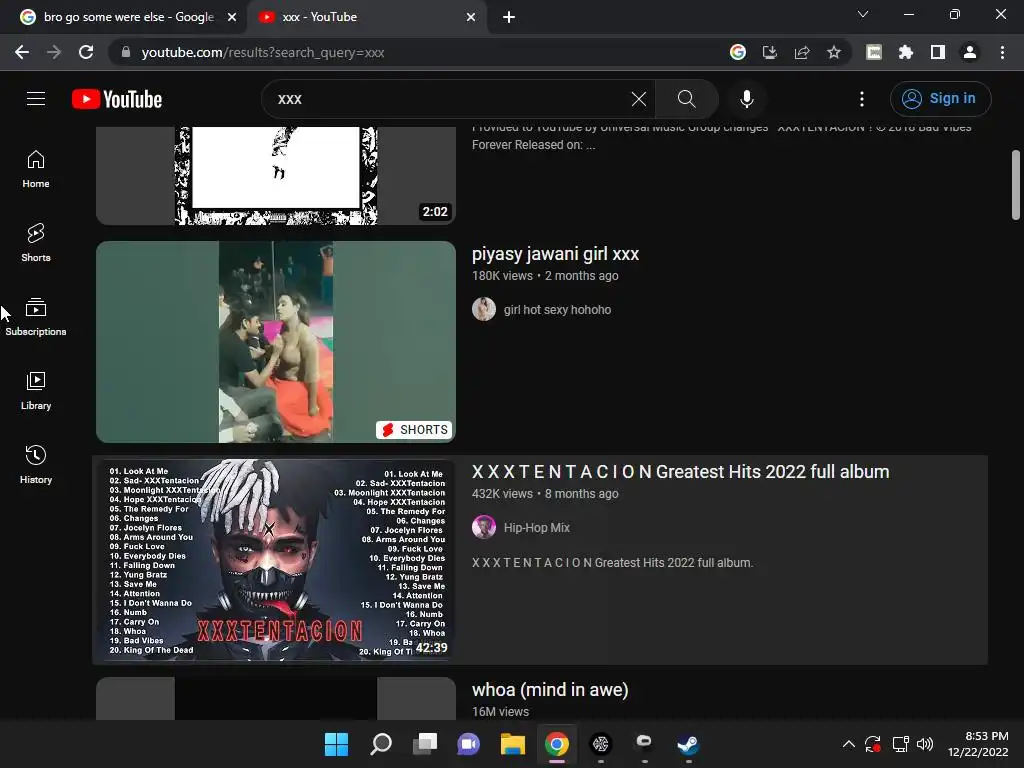Show hidden system tray icons chevron
Viewport: 1024px width, 768px height.
click(848, 744)
